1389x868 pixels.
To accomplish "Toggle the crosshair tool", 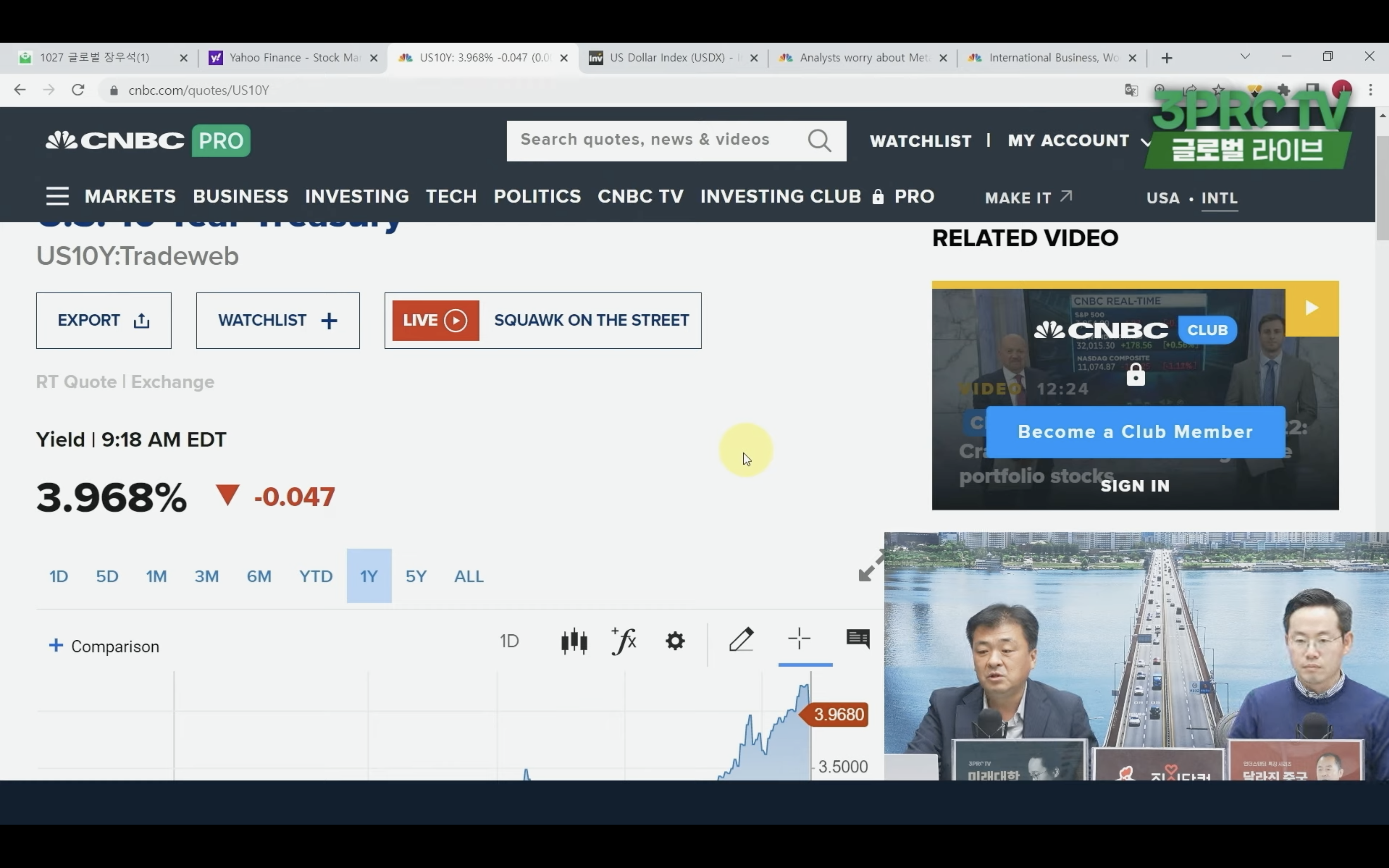I will [x=799, y=638].
